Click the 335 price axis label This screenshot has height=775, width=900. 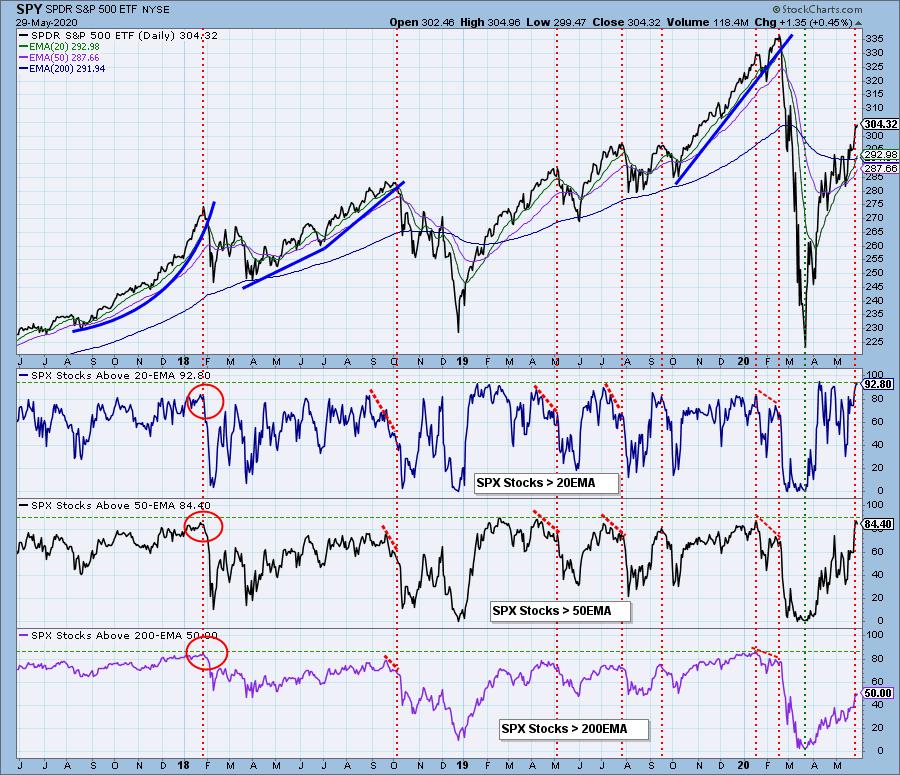[874, 39]
